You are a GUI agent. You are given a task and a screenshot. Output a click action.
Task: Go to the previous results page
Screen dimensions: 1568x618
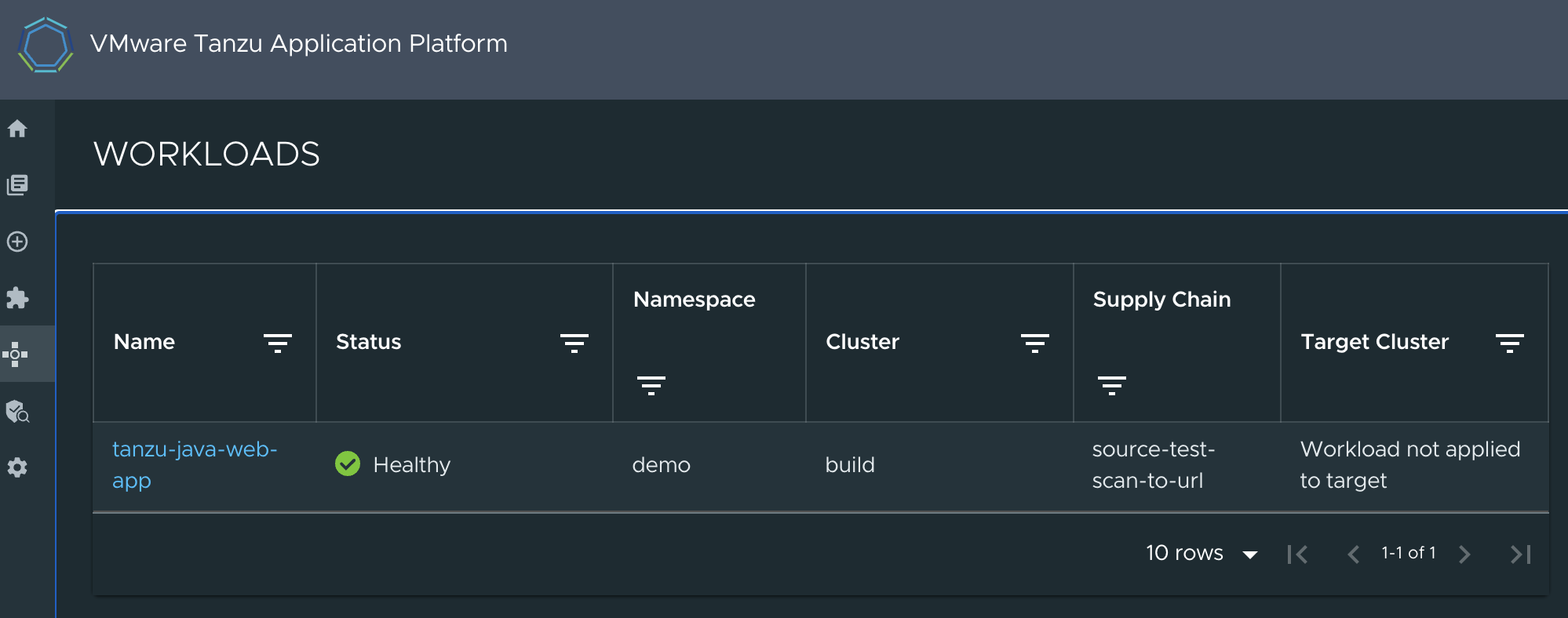(x=1353, y=554)
